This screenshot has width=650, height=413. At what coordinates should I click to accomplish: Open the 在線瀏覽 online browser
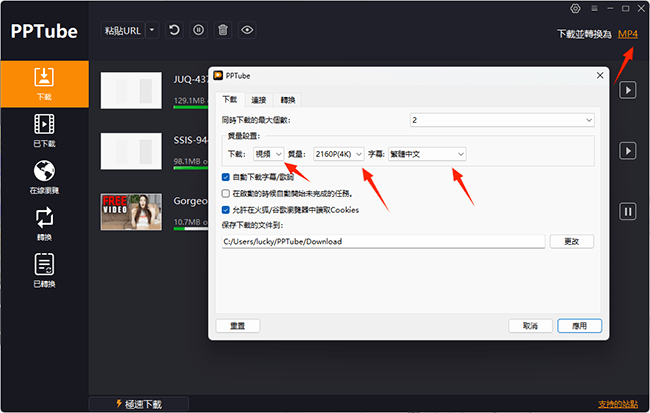(44, 175)
